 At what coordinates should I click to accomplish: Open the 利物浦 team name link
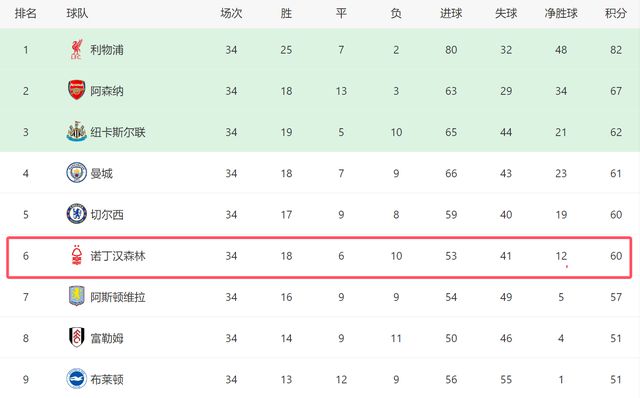tap(107, 50)
